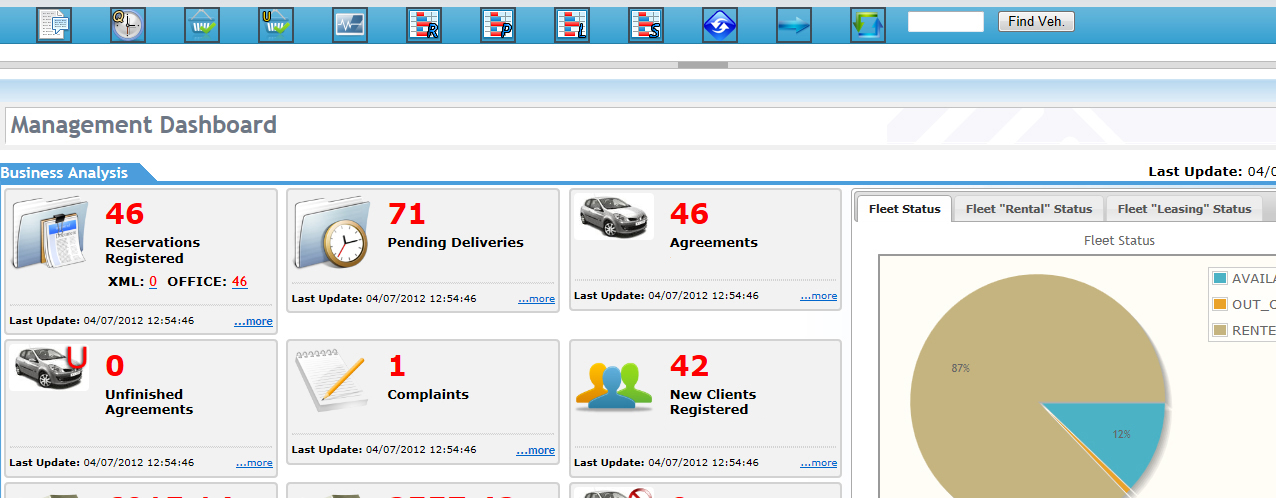This screenshot has width=1276, height=498.
Task: Click the orange legend swatch for OUT_
Action: pos(1220,304)
